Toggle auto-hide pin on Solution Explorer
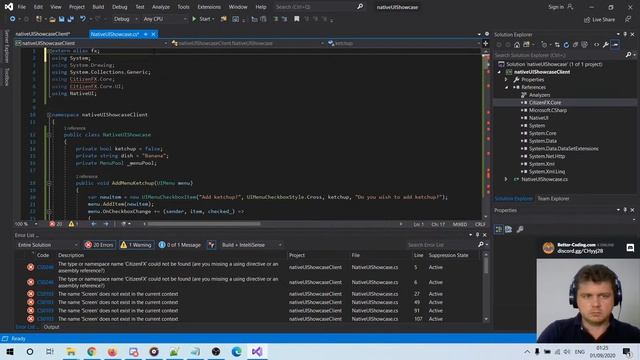 (x=625, y=34)
